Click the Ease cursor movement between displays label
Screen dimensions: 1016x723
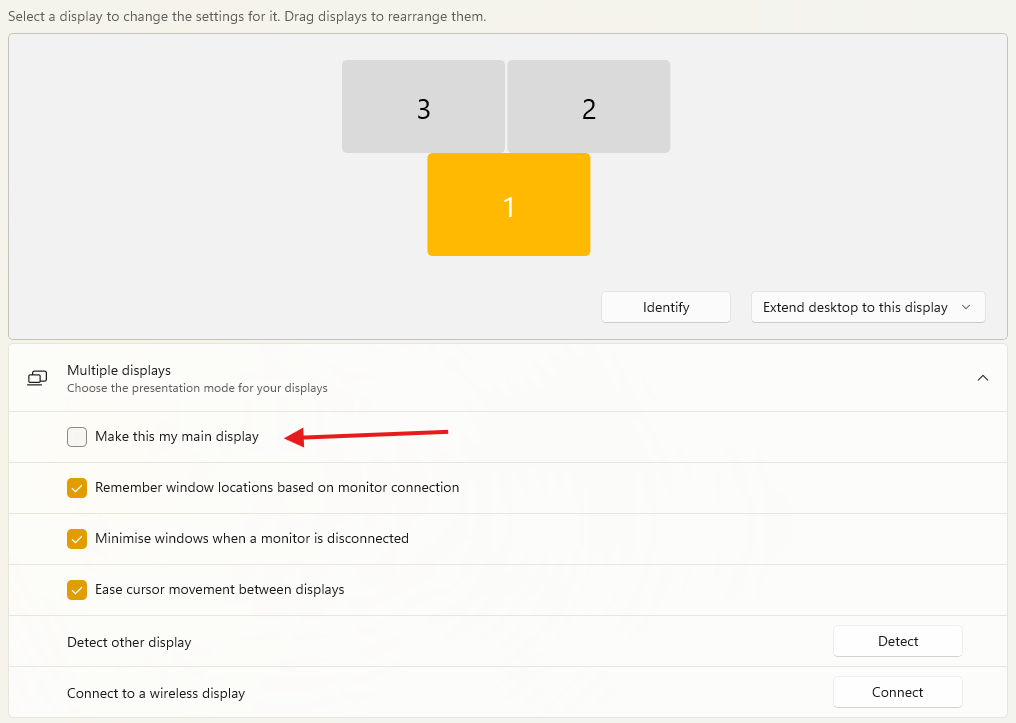coord(219,589)
